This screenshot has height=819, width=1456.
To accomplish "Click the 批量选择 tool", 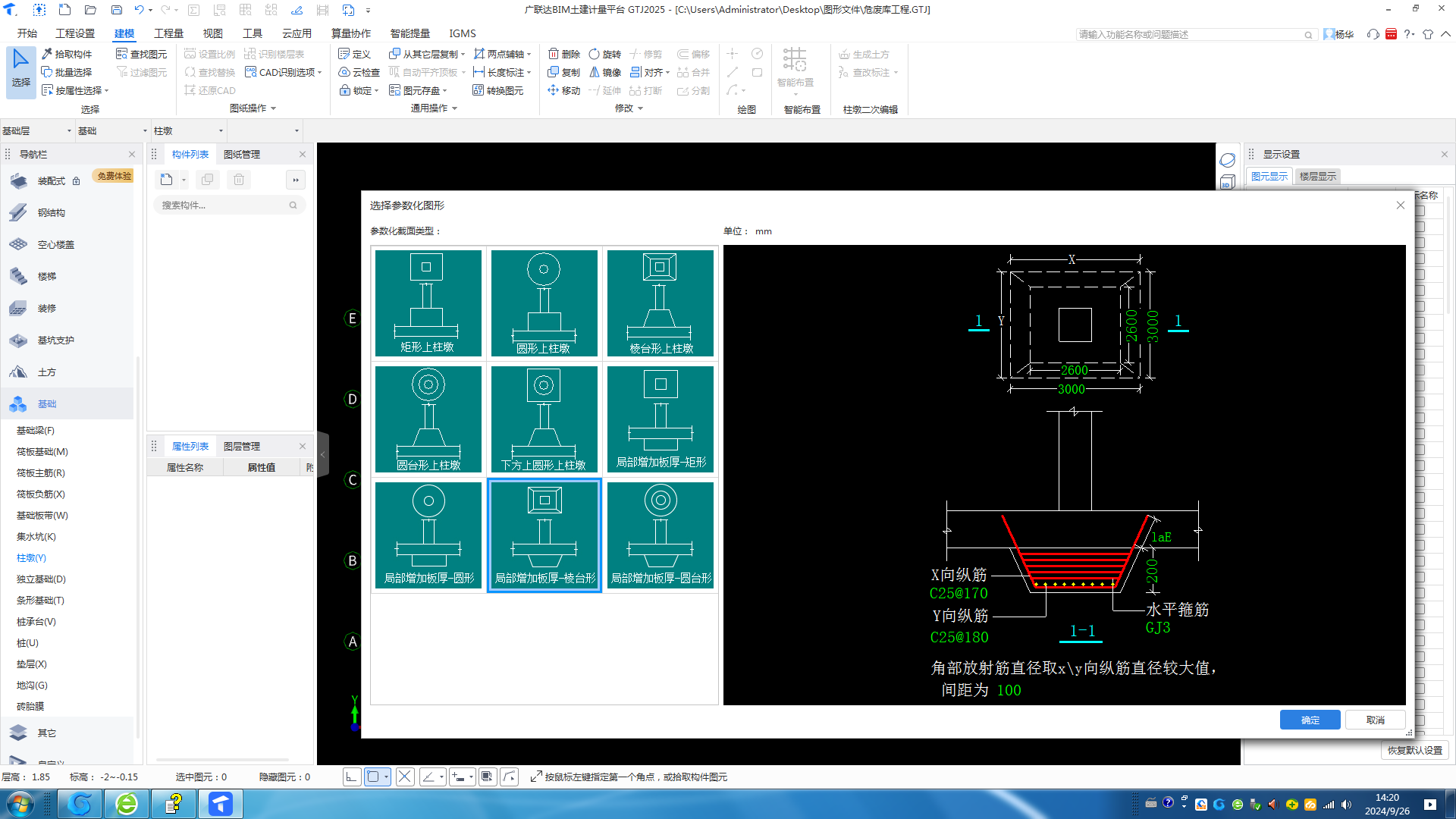I will pyautogui.click(x=67, y=72).
